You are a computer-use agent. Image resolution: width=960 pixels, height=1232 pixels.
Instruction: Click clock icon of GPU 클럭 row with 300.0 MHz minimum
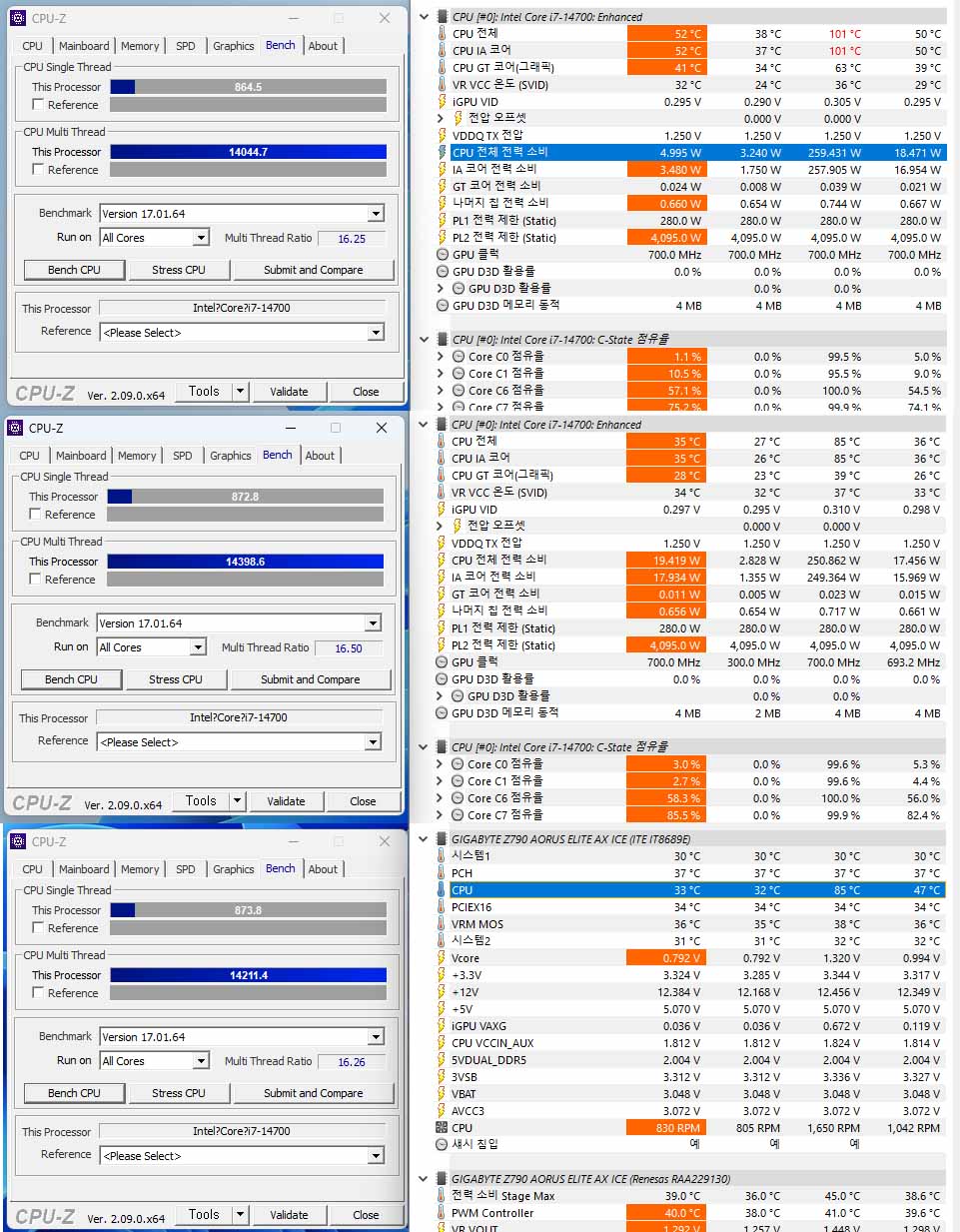point(443,661)
